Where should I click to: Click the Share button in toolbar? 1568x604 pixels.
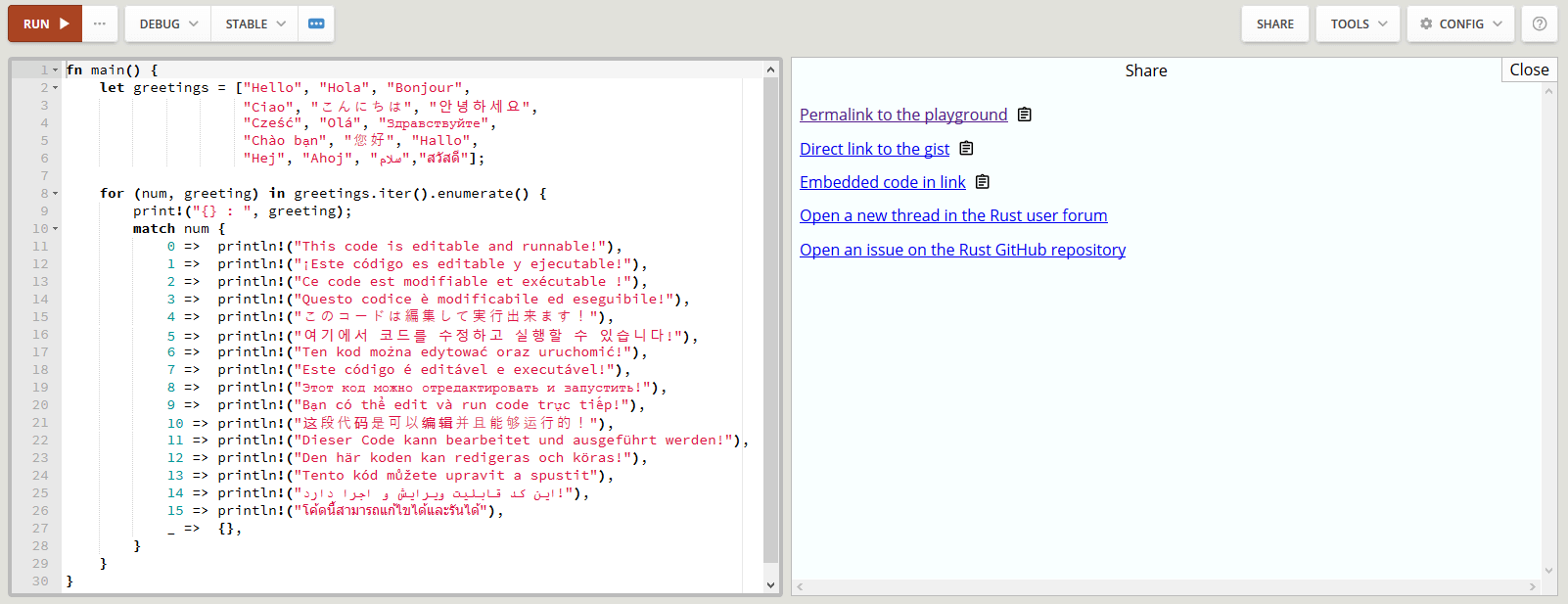(x=1274, y=23)
